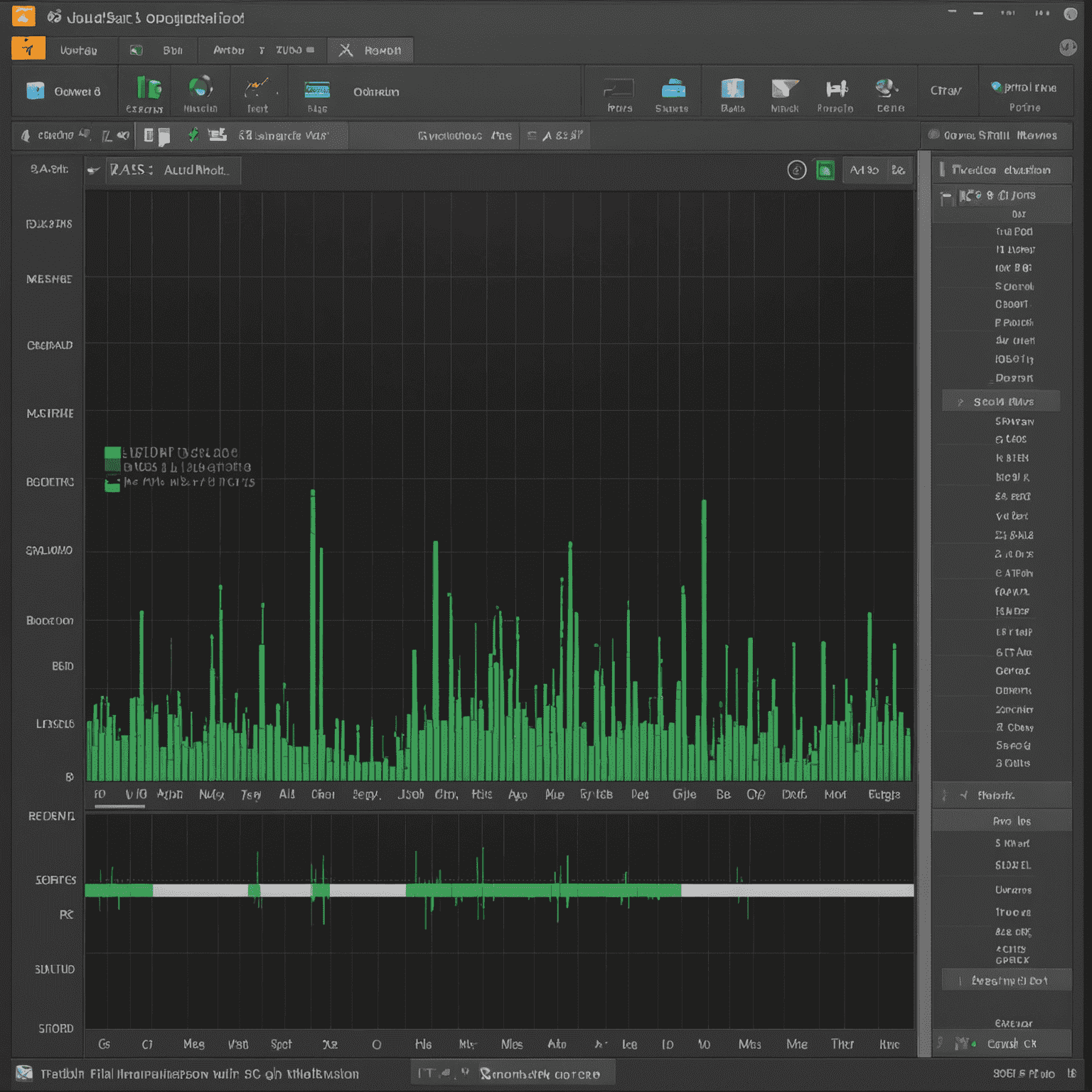Image resolution: width=1092 pixels, height=1092 pixels.
Task: Switch to the Ronon tab
Action: (x=370, y=50)
